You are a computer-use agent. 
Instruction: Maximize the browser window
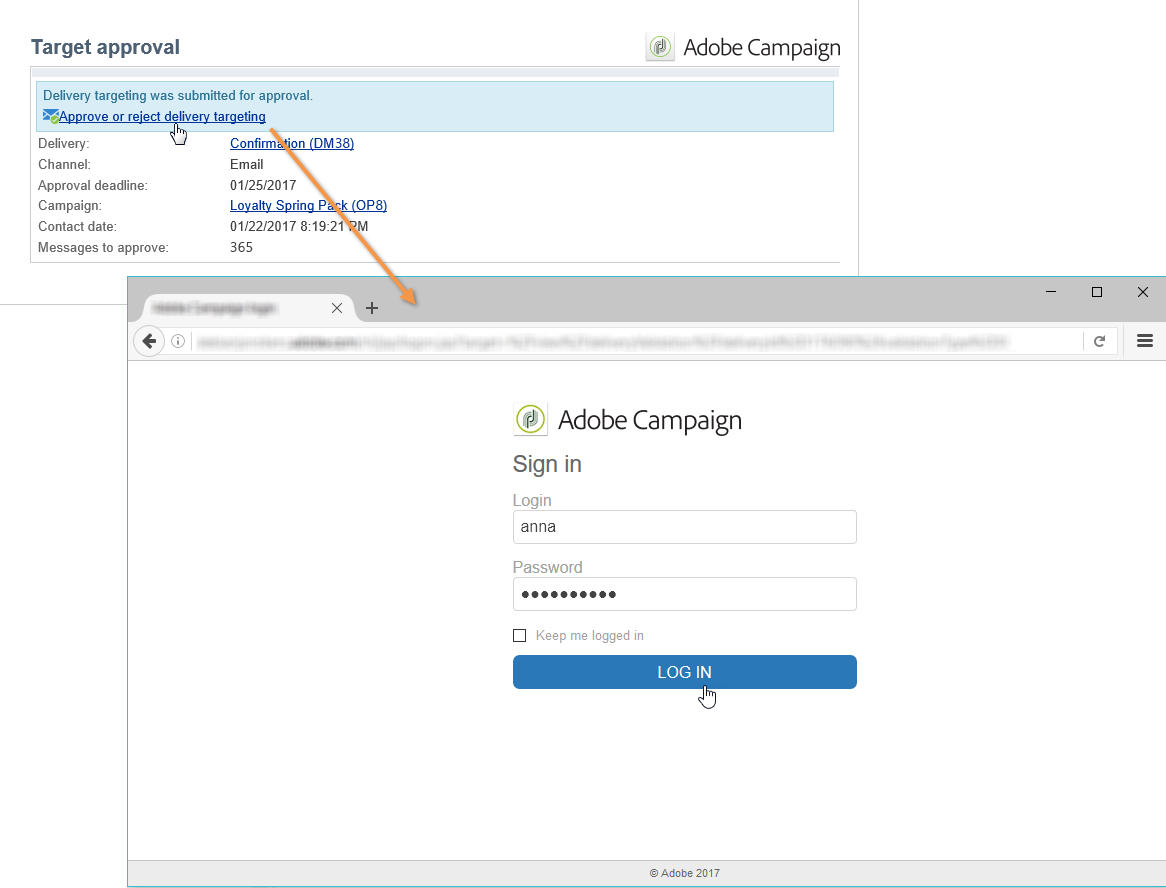1097,292
